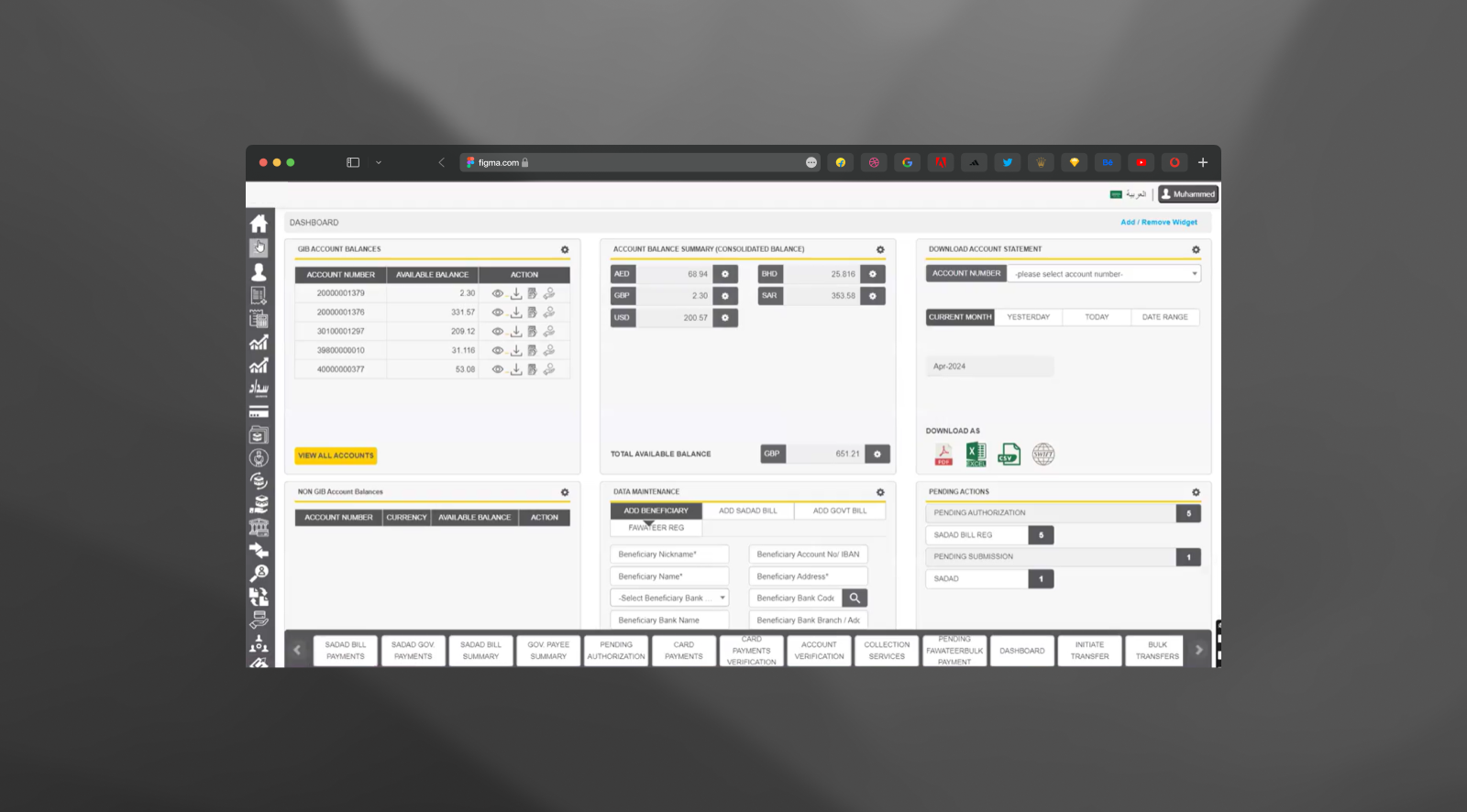This screenshot has height=812, width=1467.
Task: Switch to the Add SADAD Bill tab
Action: click(x=747, y=510)
